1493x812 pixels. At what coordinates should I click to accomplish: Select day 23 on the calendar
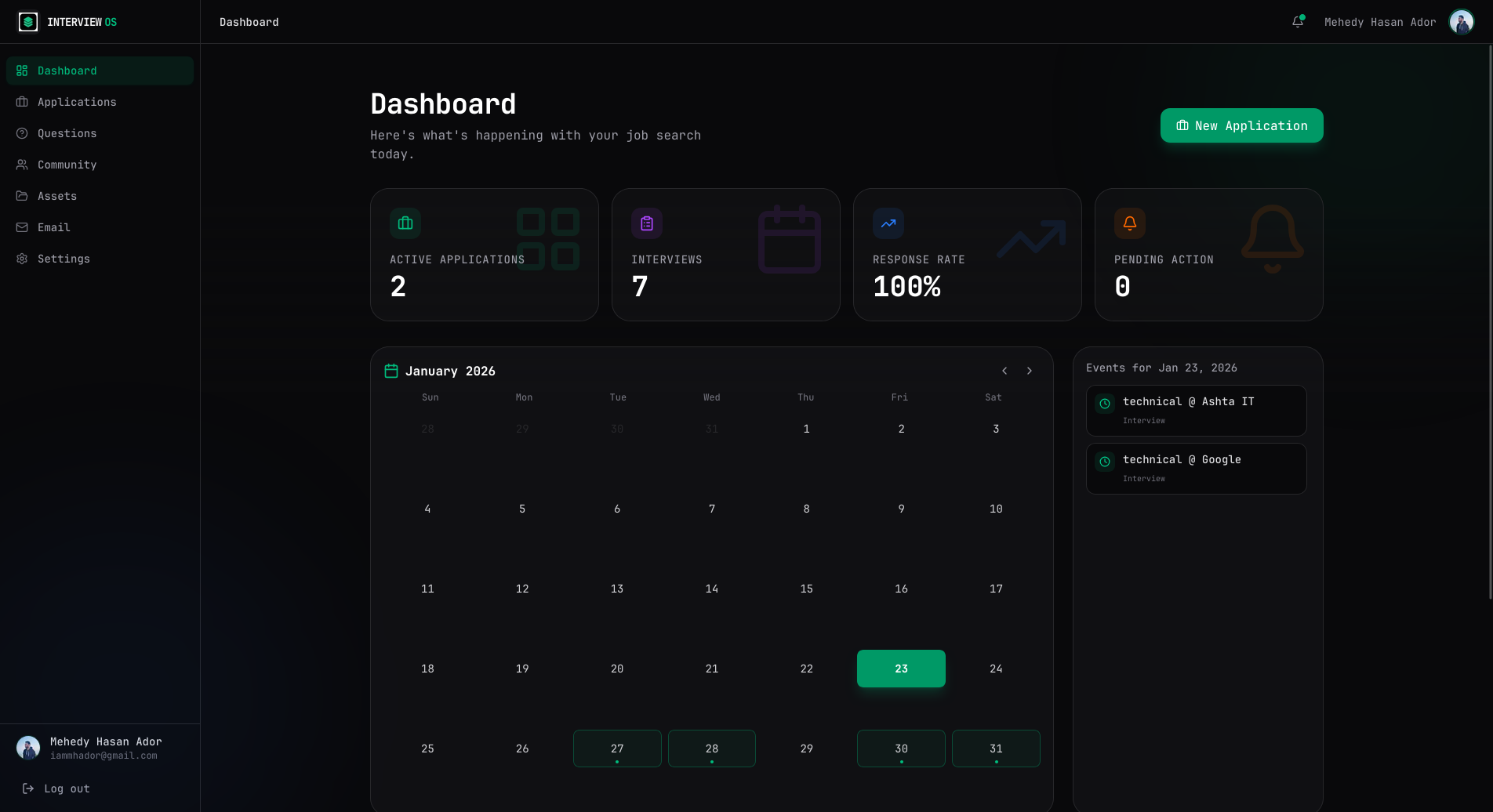pos(900,669)
